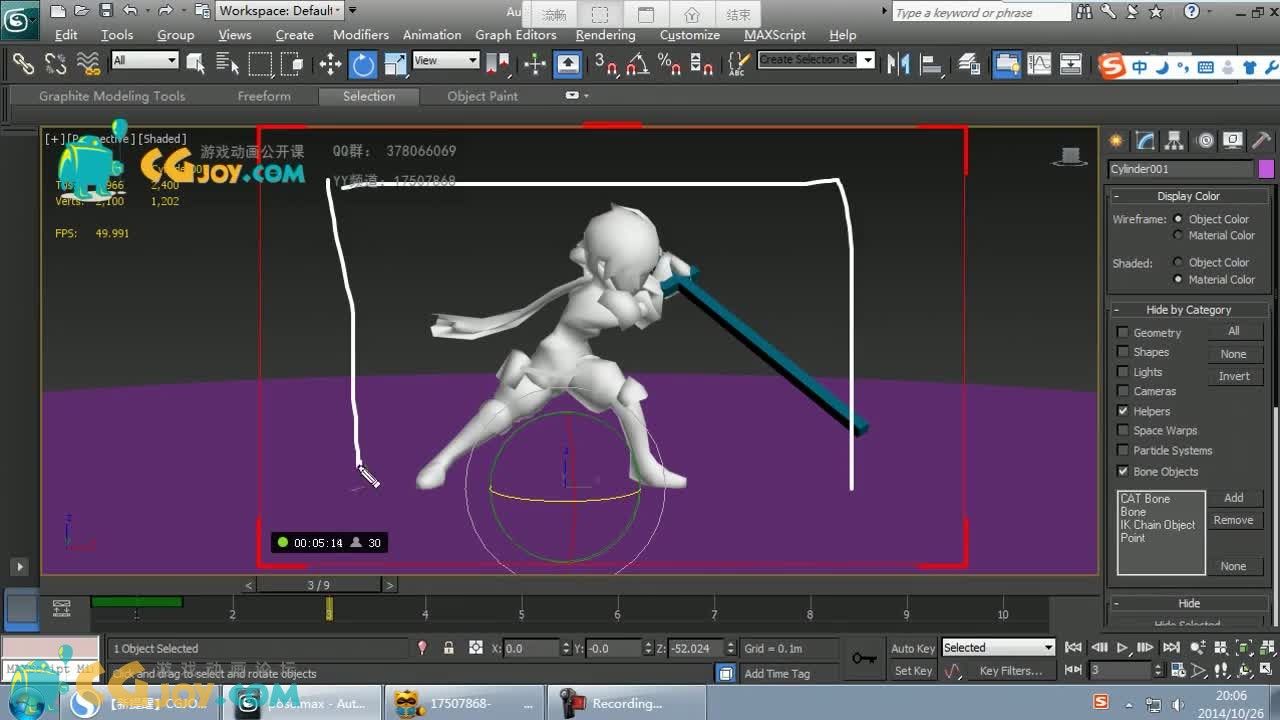Toggle the Percent Snap icon

[669, 63]
